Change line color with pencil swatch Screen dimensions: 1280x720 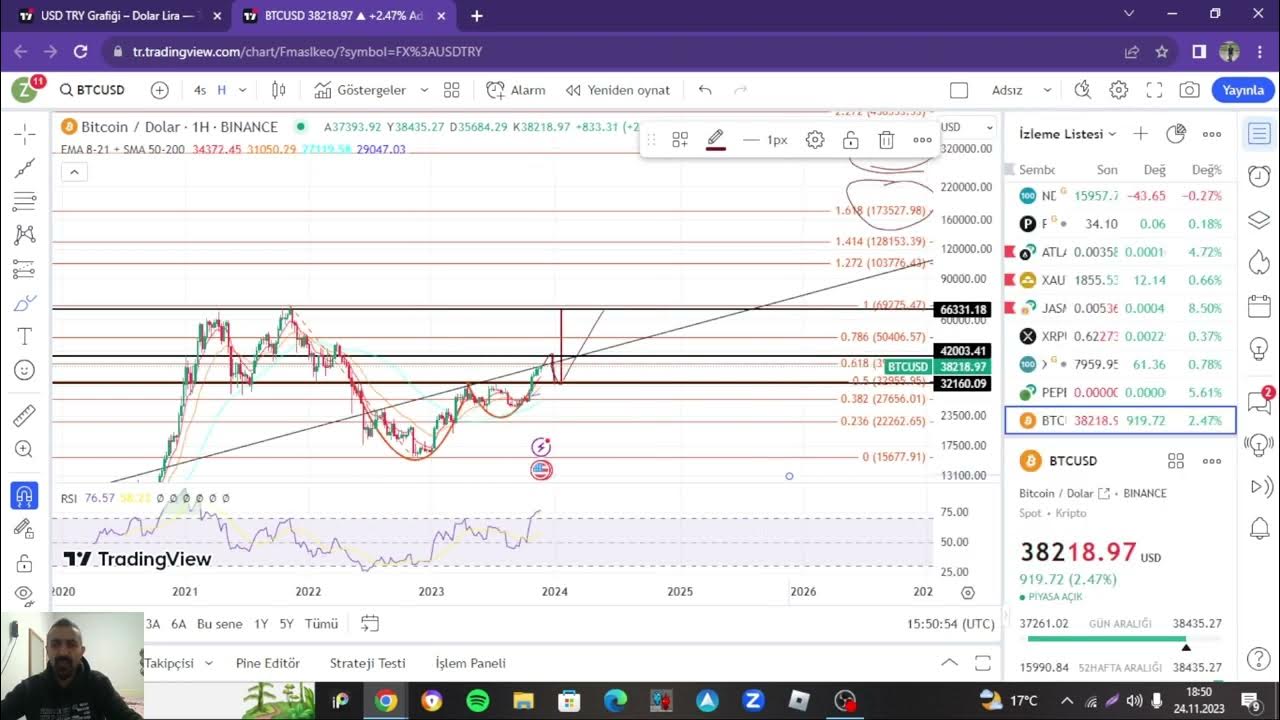pyautogui.click(x=716, y=140)
